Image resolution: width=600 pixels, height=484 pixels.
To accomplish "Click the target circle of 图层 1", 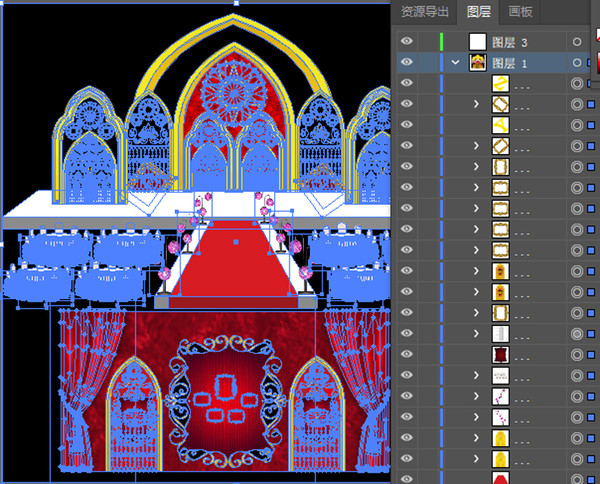I will [x=577, y=62].
